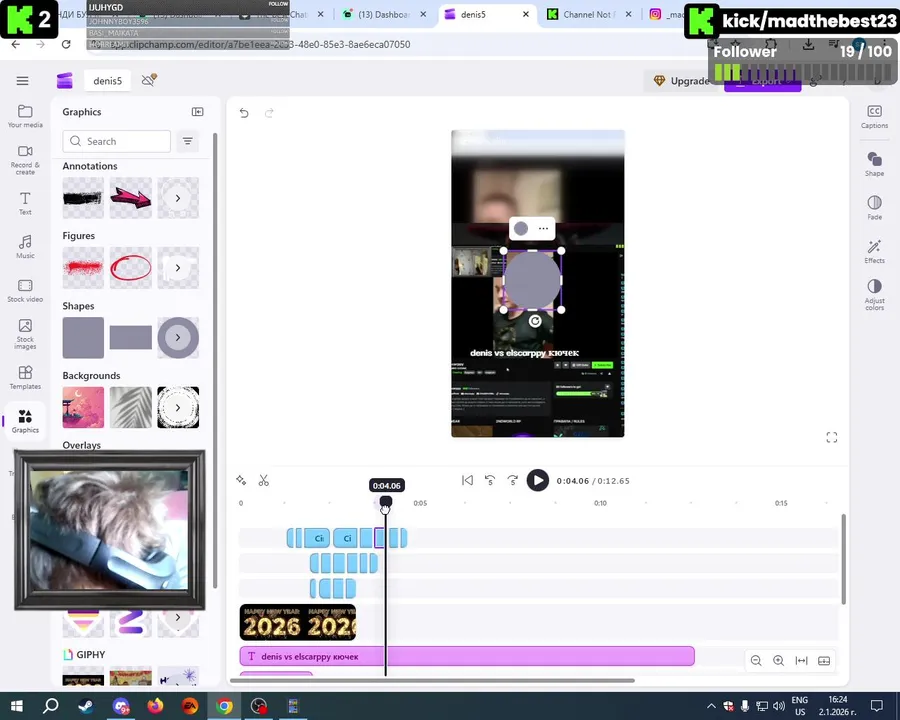Open the Effects panel
900x720 pixels.
(874, 251)
